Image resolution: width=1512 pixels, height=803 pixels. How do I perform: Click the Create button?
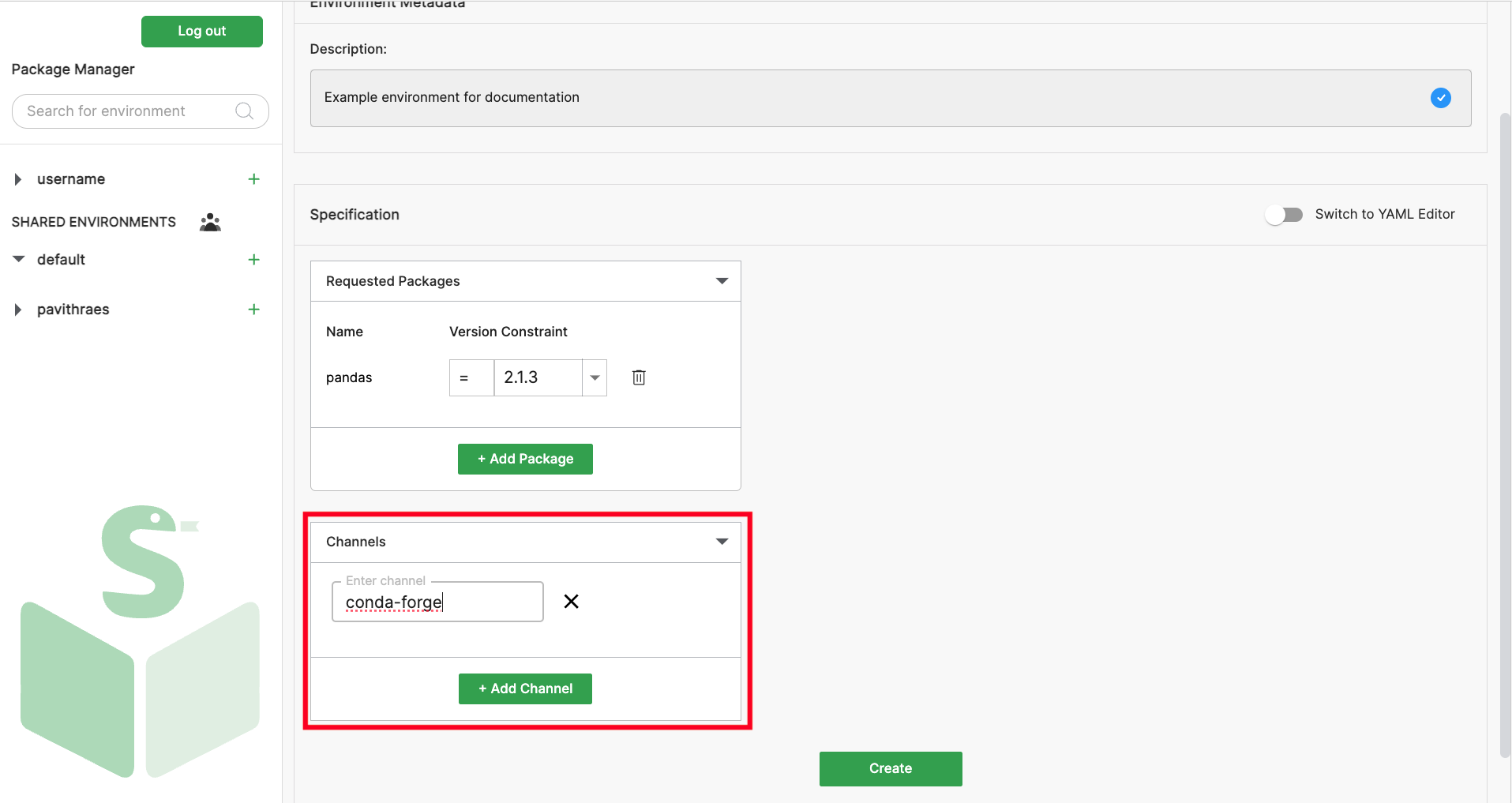click(890, 767)
